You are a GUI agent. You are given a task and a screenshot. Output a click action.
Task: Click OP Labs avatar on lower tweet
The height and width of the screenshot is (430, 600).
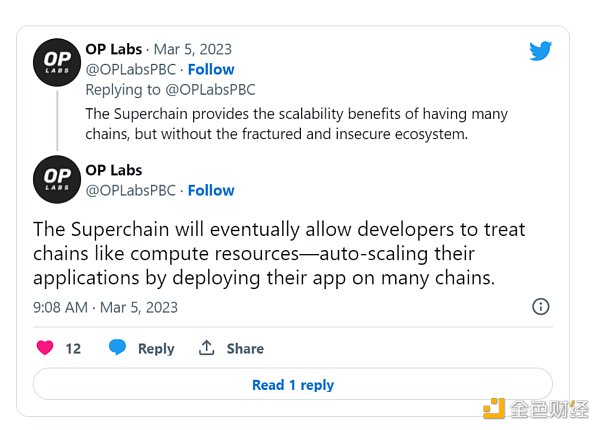[57, 180]
